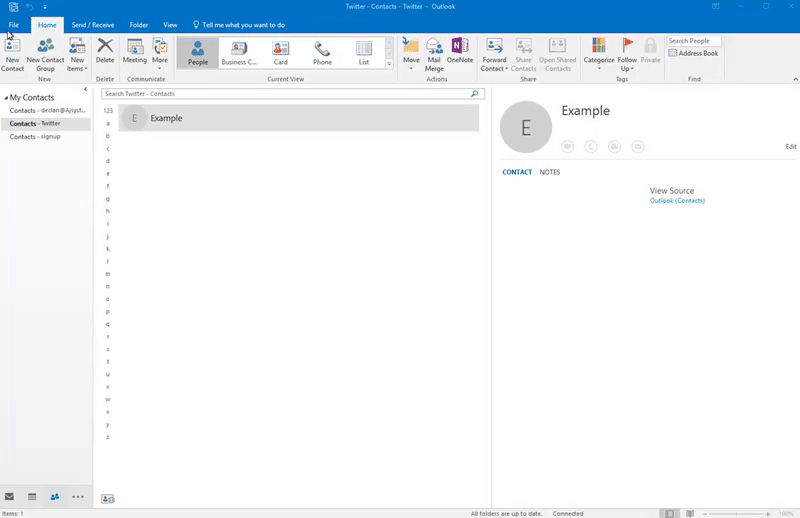Open the File tab

[14, 24]
